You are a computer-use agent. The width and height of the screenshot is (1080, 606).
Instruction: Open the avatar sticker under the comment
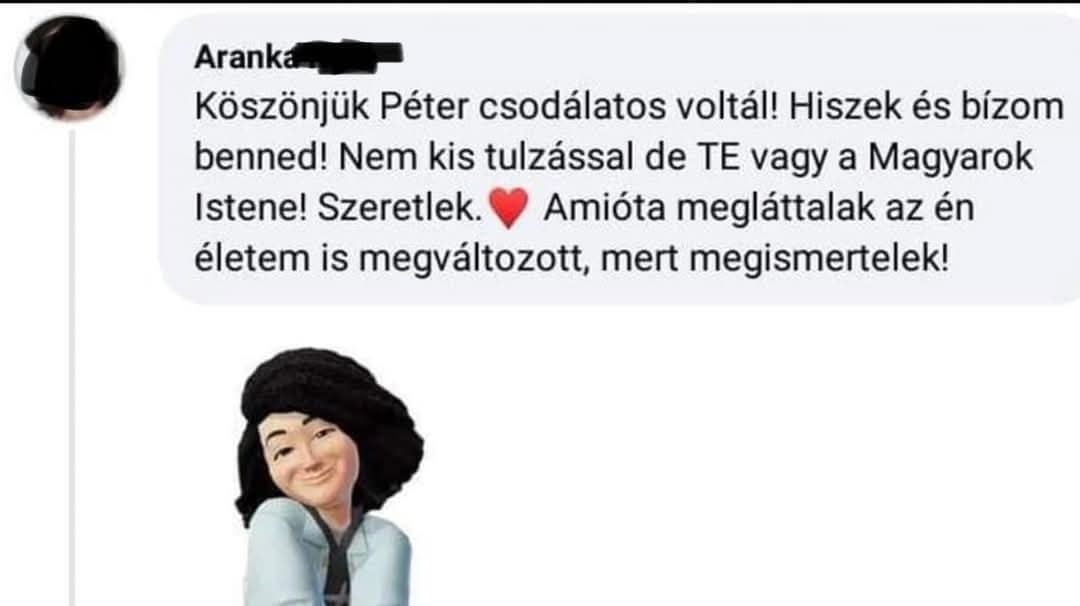(x=329, y=477)
